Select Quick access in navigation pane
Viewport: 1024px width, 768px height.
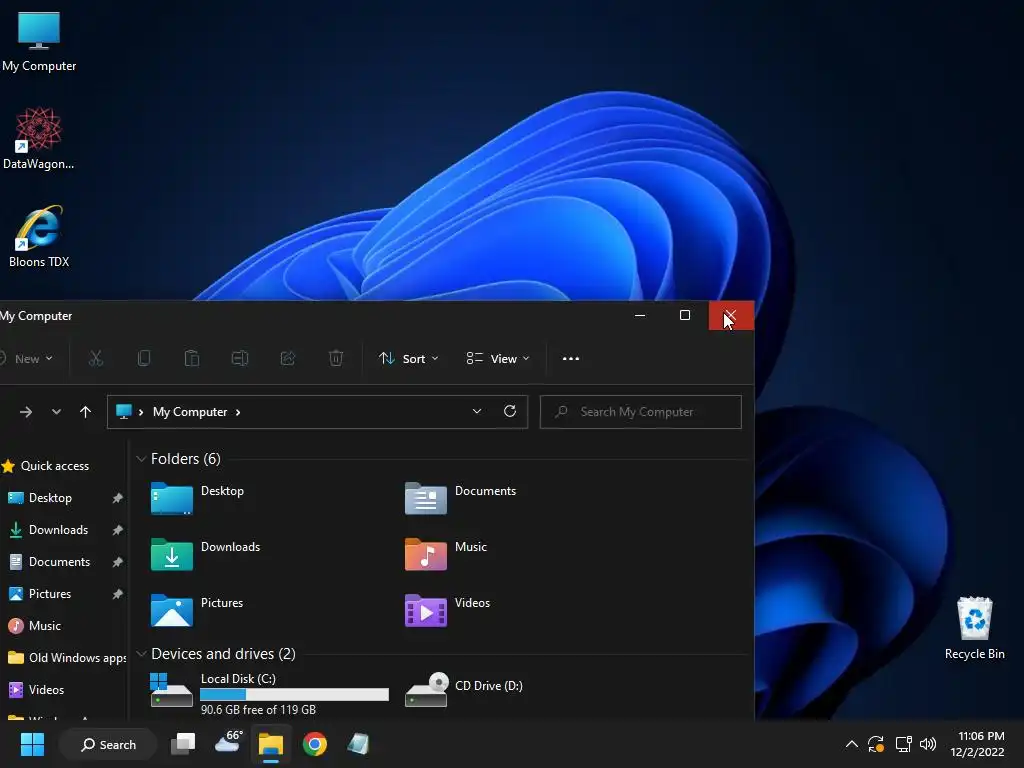tap(46, 466)
